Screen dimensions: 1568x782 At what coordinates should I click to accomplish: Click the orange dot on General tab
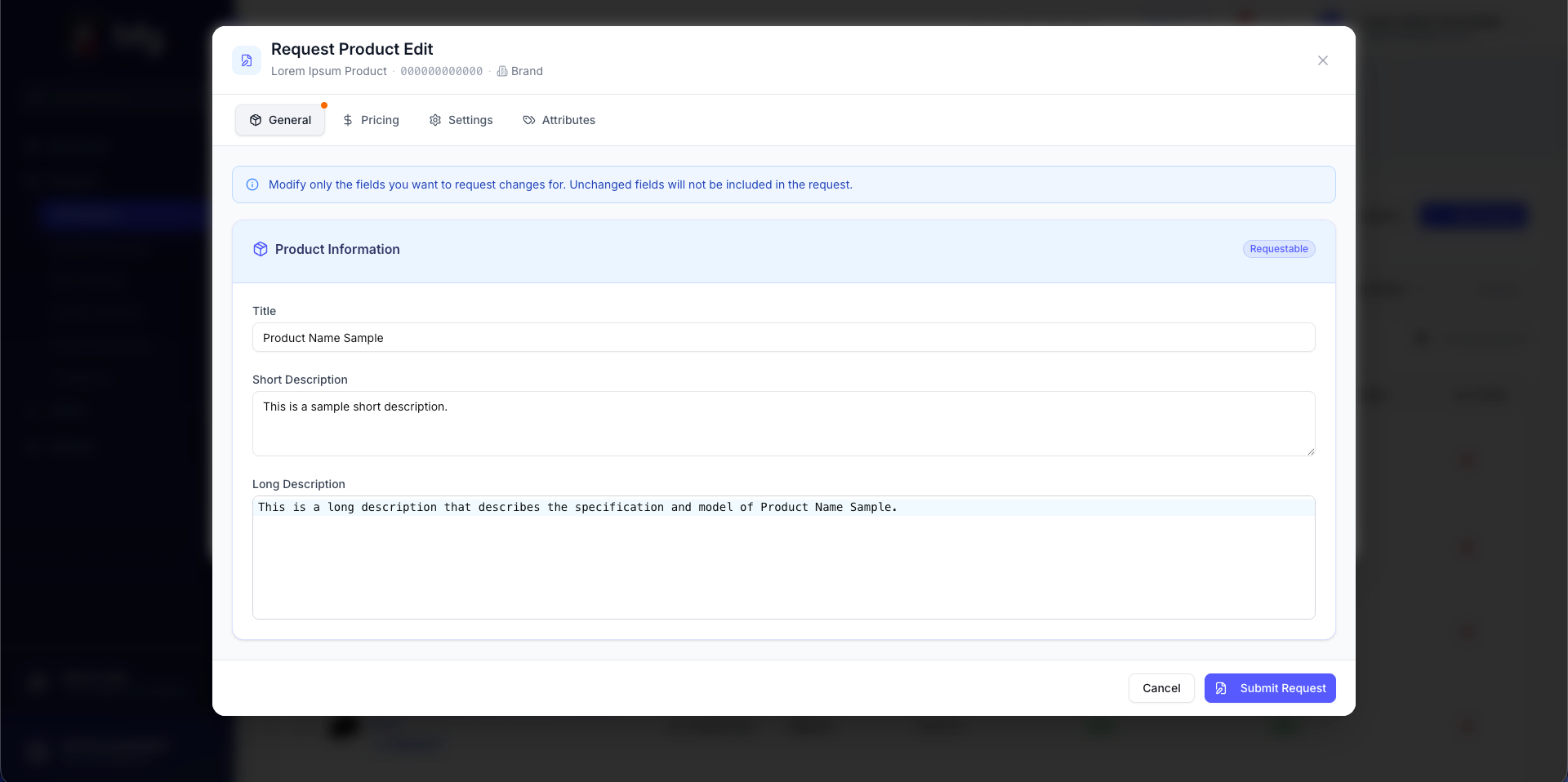click(324, 105)
